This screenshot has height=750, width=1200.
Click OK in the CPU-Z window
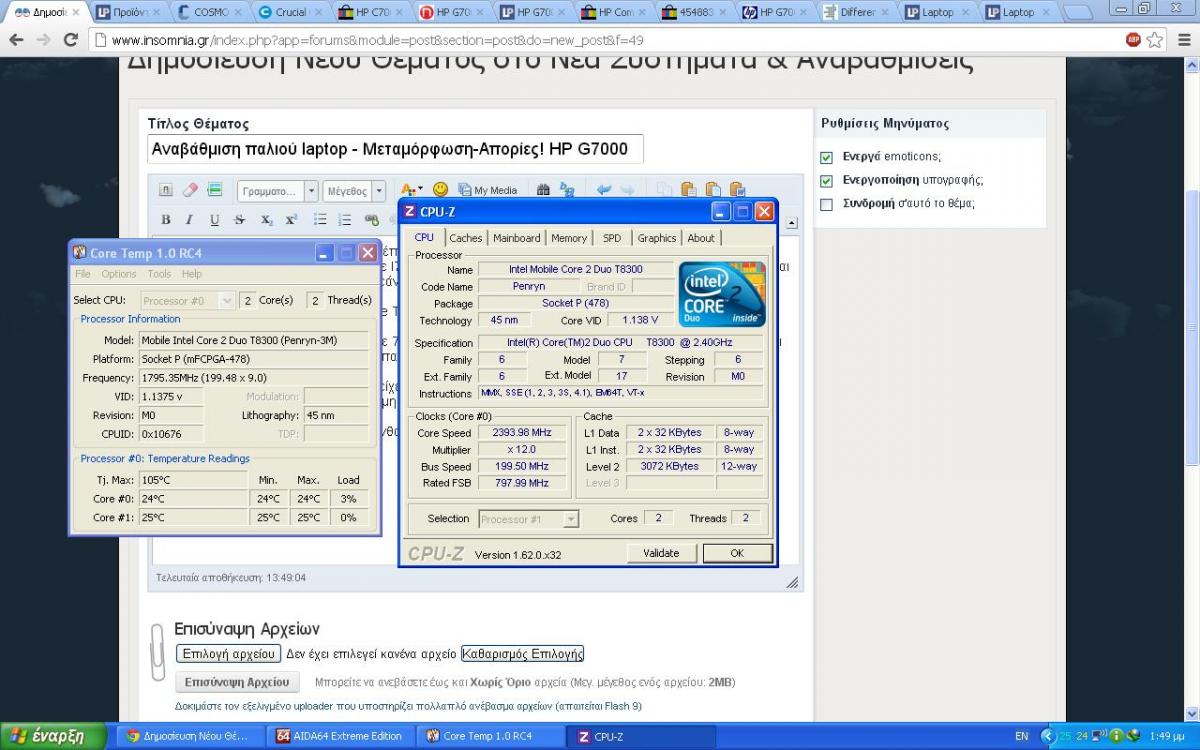point(737,553)
